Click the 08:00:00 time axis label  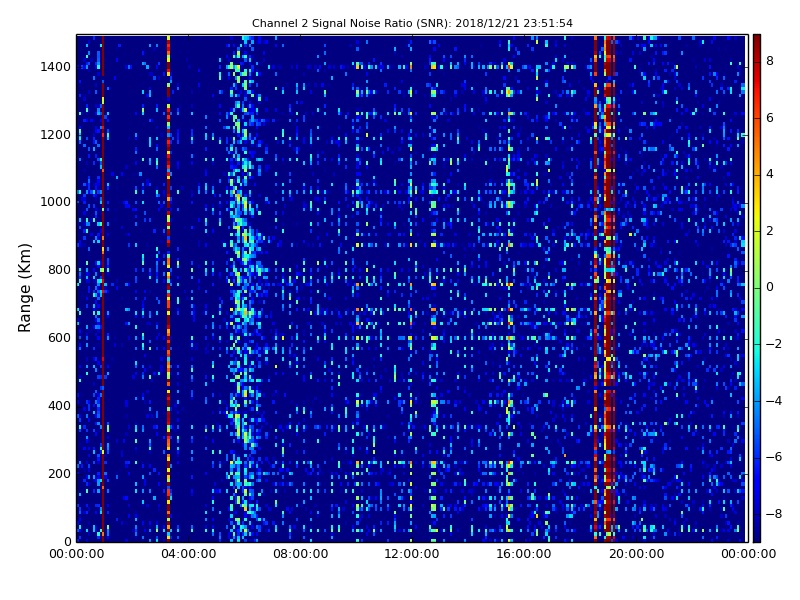click(x=301, y=554)
